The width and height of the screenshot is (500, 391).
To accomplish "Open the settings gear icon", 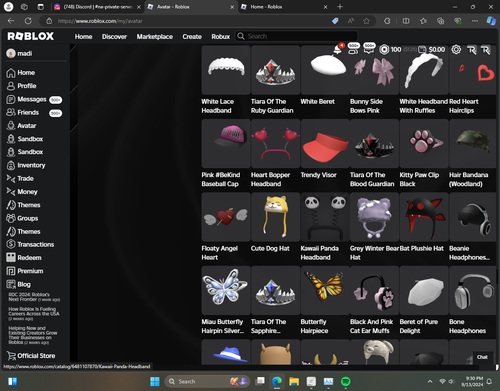I will coord(456,50).
